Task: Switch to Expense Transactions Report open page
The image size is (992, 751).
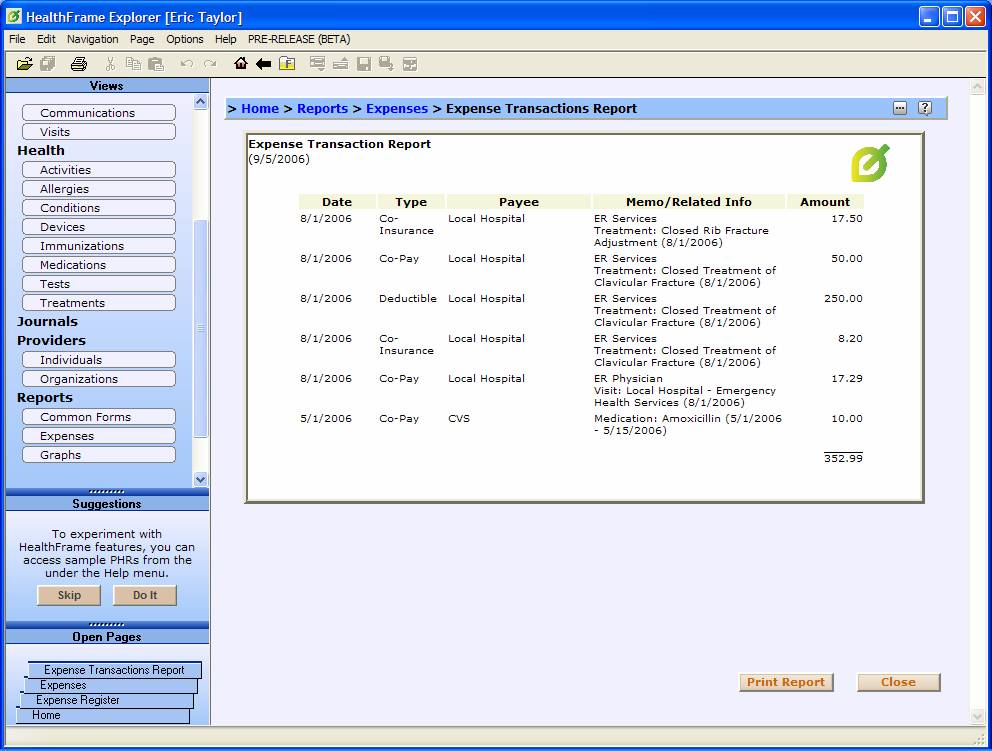Action: click(115, 669)
